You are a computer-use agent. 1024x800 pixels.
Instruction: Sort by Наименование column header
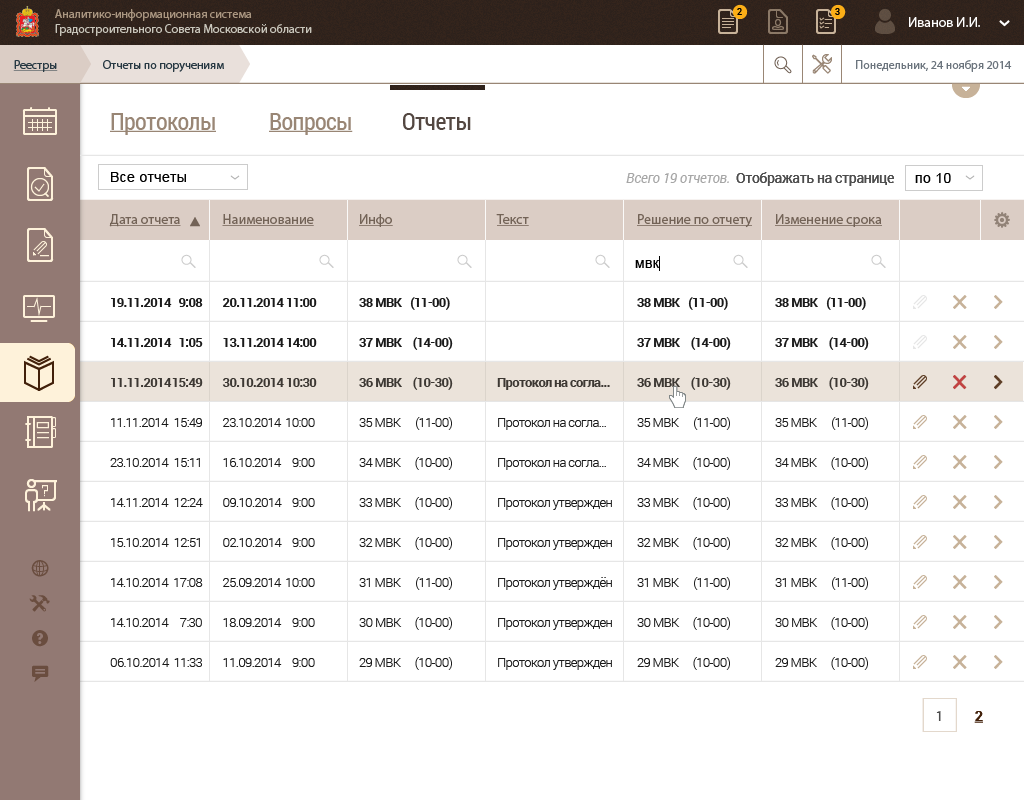(268, 220)
